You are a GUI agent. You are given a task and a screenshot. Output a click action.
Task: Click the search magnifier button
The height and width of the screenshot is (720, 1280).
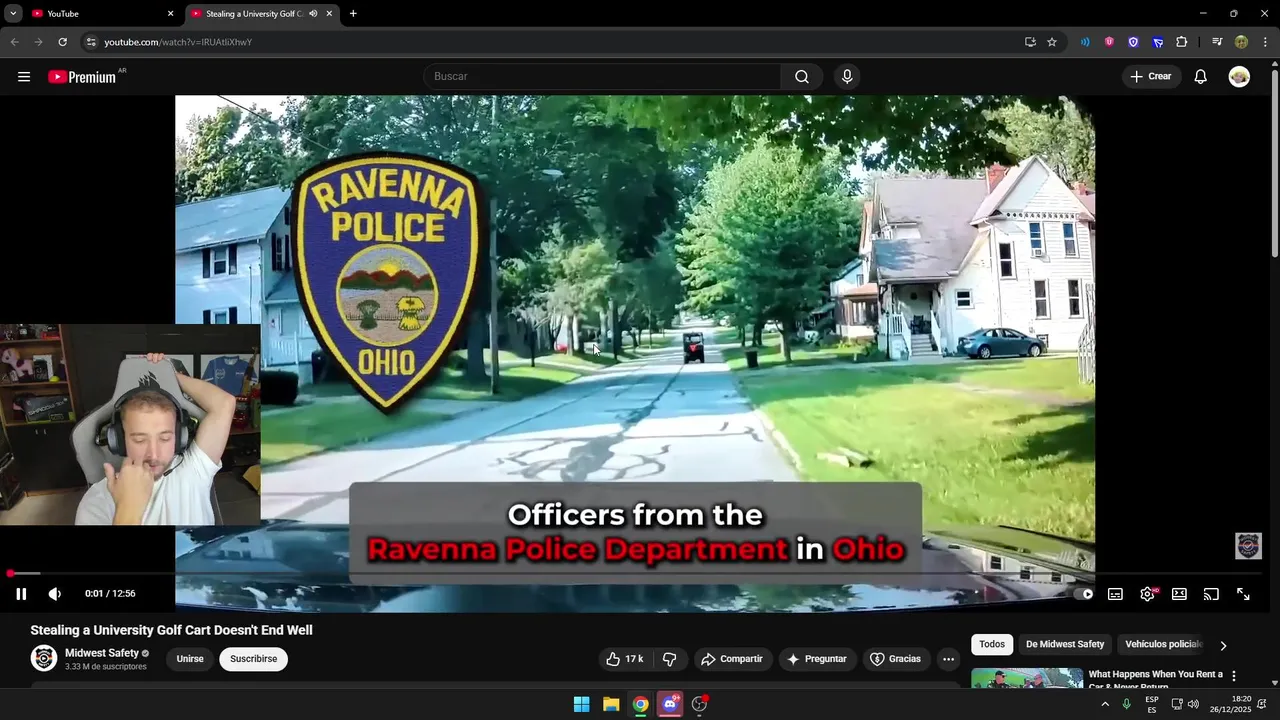point(802,77)
